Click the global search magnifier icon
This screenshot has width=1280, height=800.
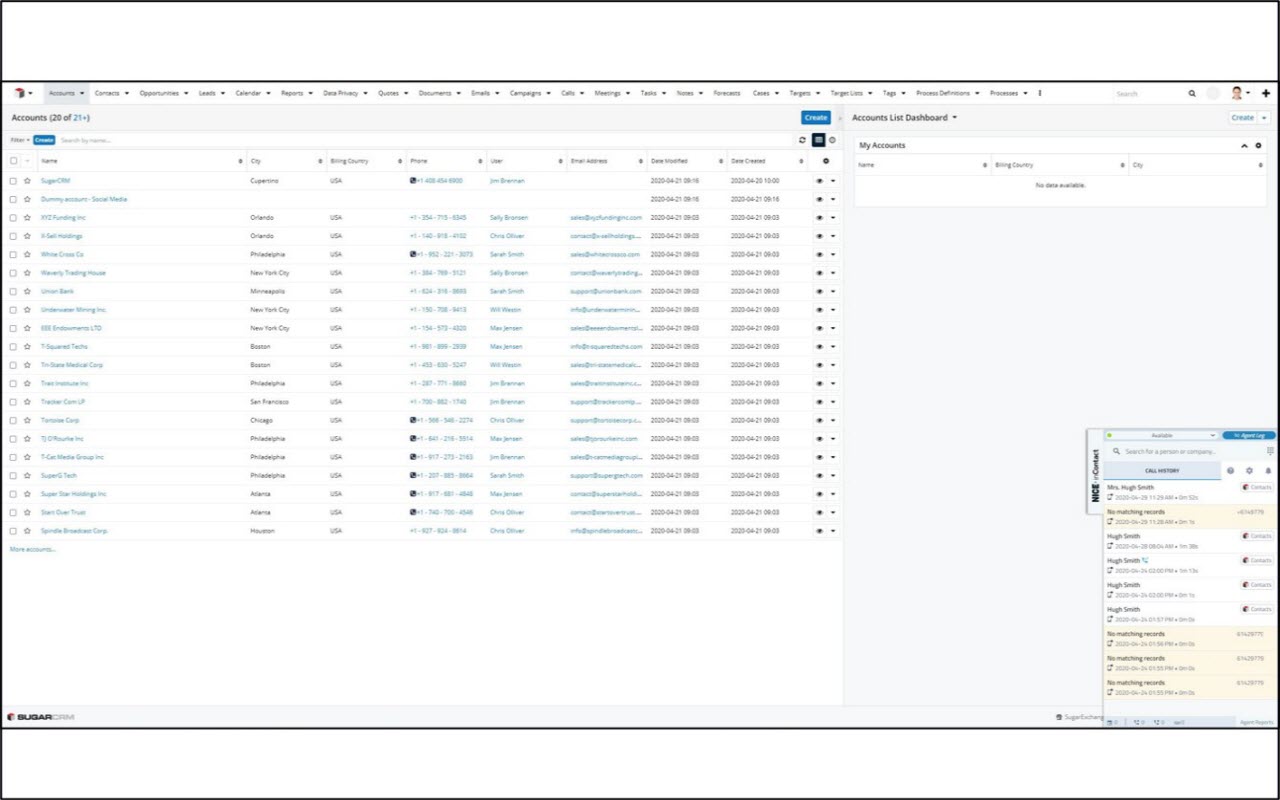point(1192,93)
